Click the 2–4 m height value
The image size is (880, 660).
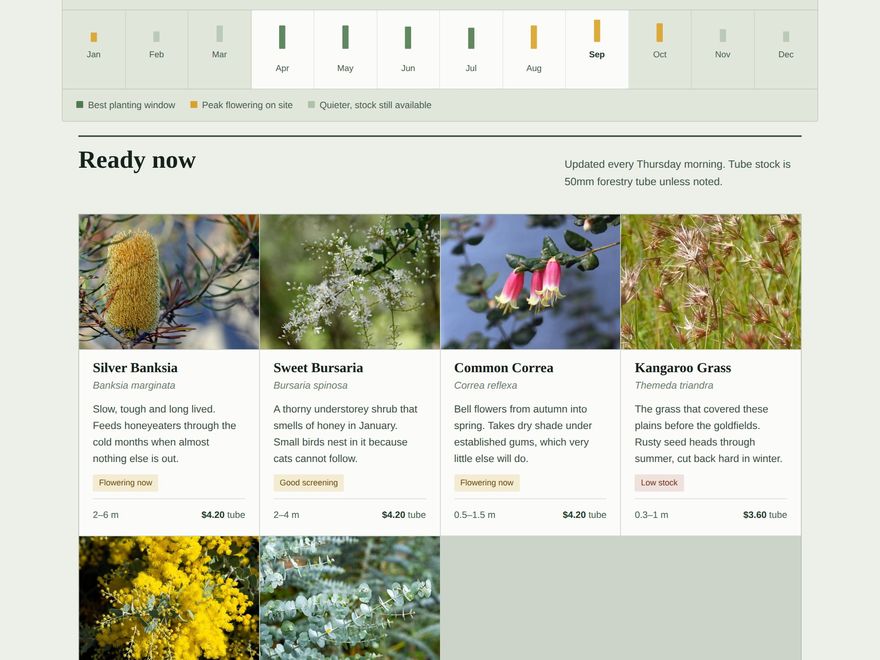point(286,515)
